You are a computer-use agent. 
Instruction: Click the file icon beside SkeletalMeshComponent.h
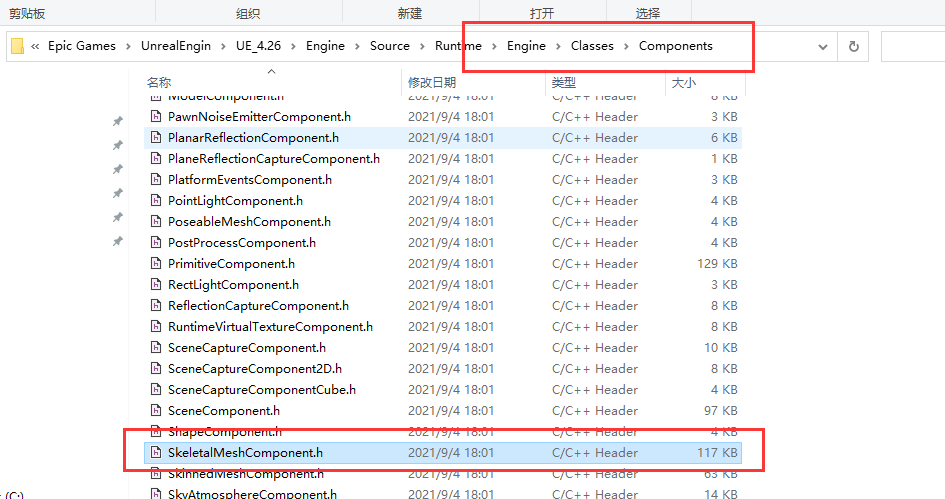coord(156,453)
